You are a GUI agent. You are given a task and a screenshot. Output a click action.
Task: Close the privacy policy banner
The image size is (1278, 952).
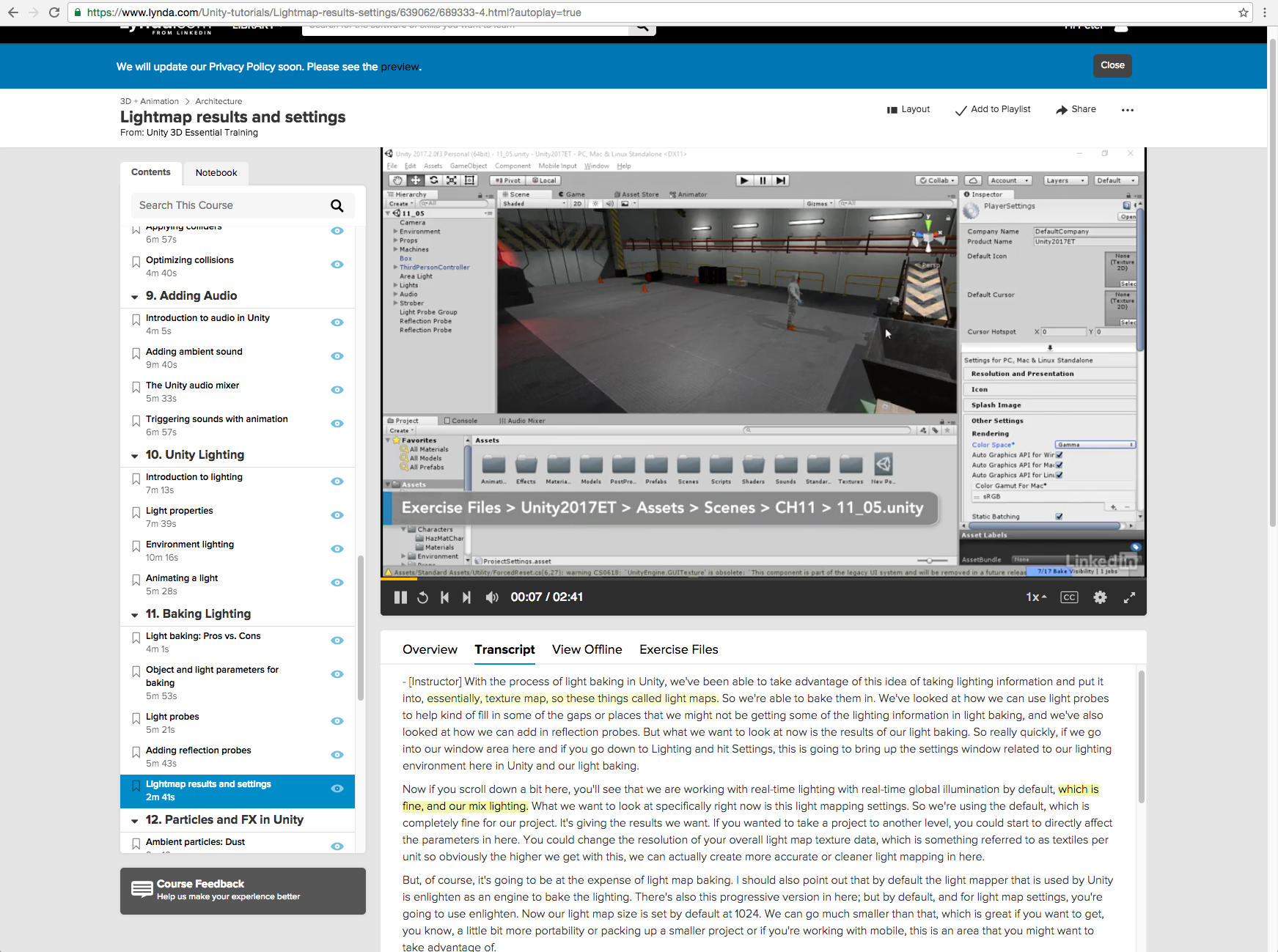point(1112,65)
